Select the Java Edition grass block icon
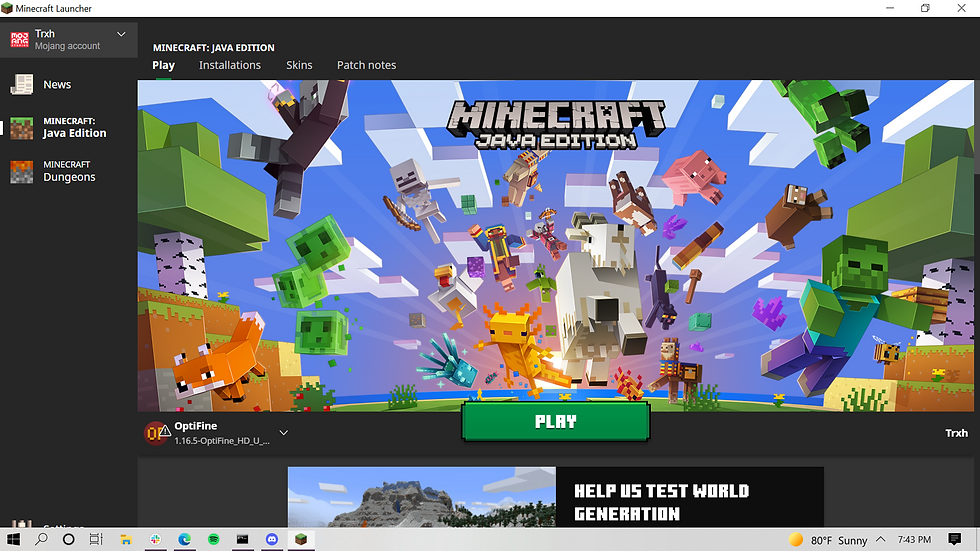Image resolution: width=980 pixels, height=551 pixels. [x=21, y=127]
